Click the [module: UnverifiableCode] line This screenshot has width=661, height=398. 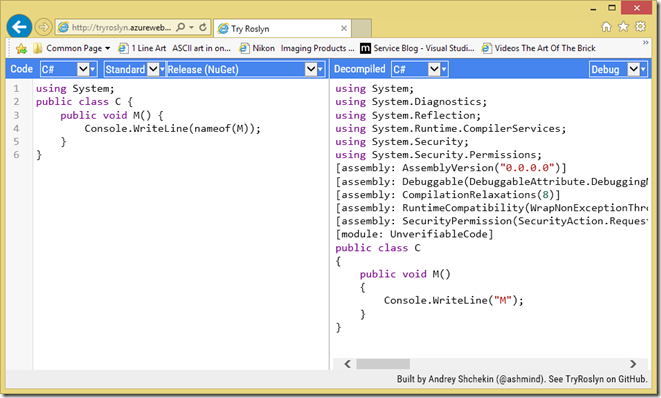(414, 234)
